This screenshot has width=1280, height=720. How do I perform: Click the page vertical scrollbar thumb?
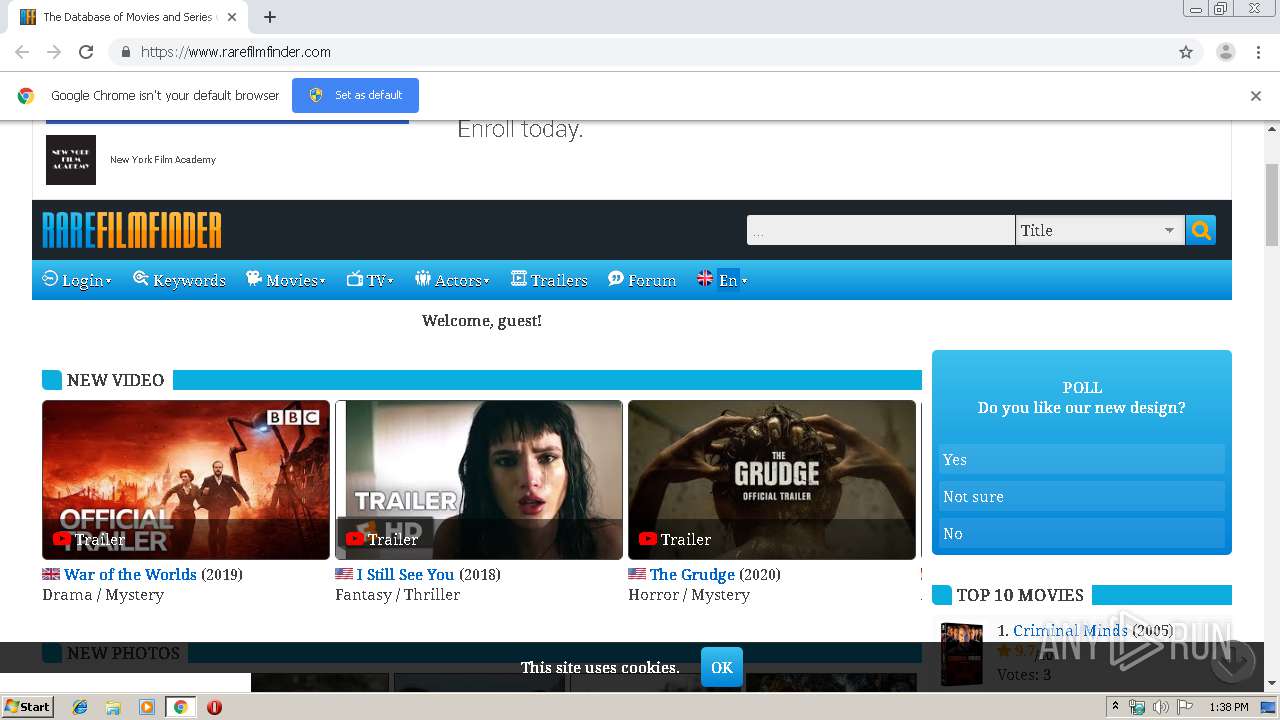(1272, 205)
